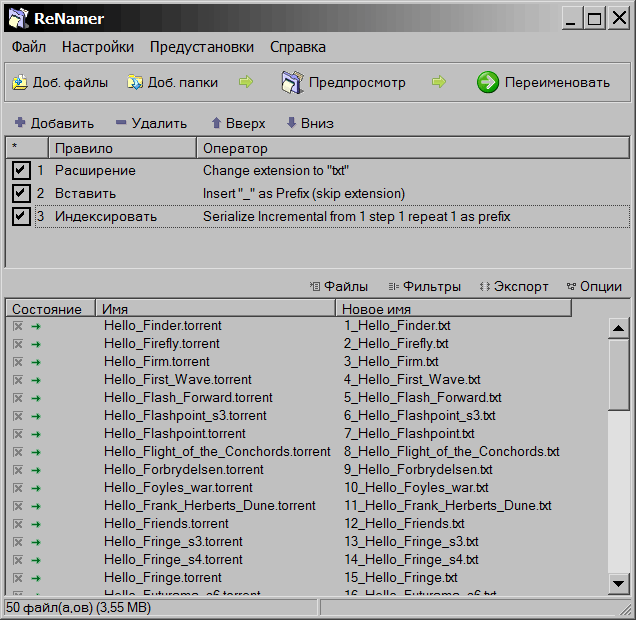This screenshot has height=620, width=636.
Task: Open Предпросмотр preview from the toolbar
Action: click(343, 83)
